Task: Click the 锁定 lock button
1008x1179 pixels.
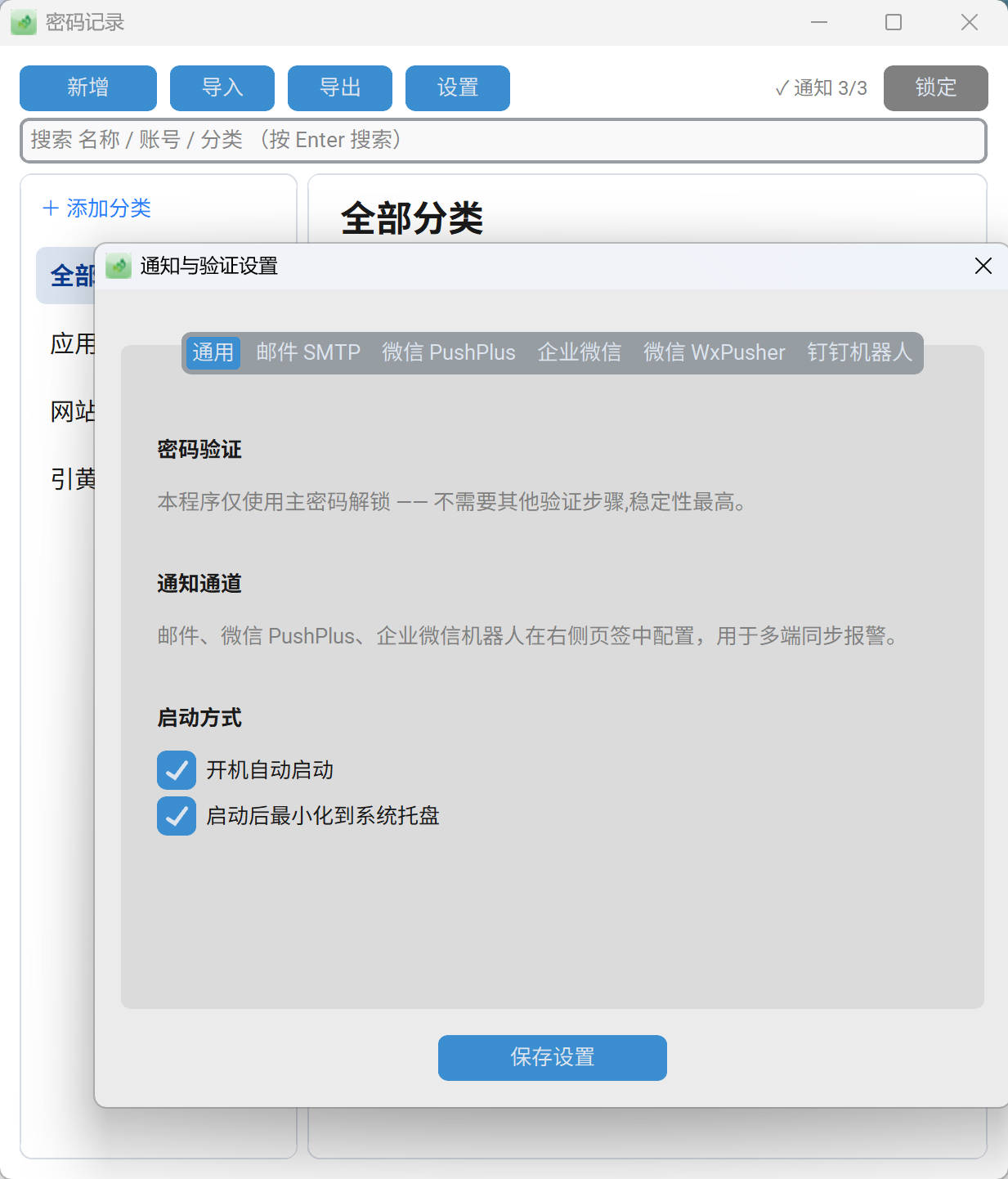Action: (936, 88)
